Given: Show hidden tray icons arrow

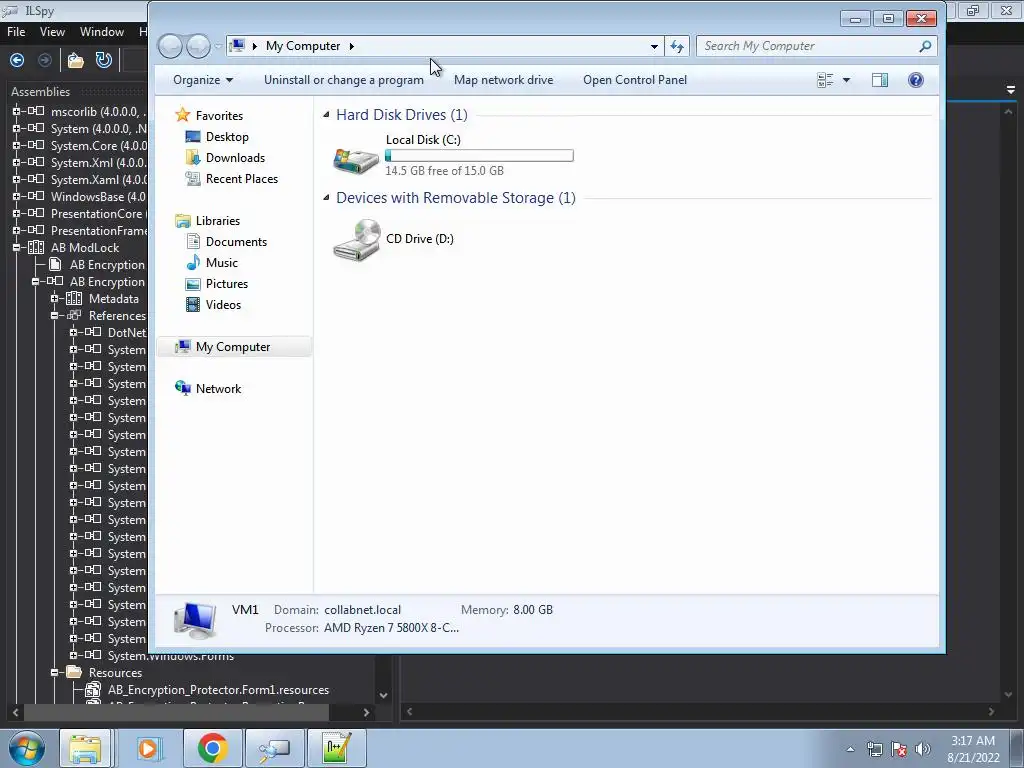Looking at the screenshot, I should point(850,749).
